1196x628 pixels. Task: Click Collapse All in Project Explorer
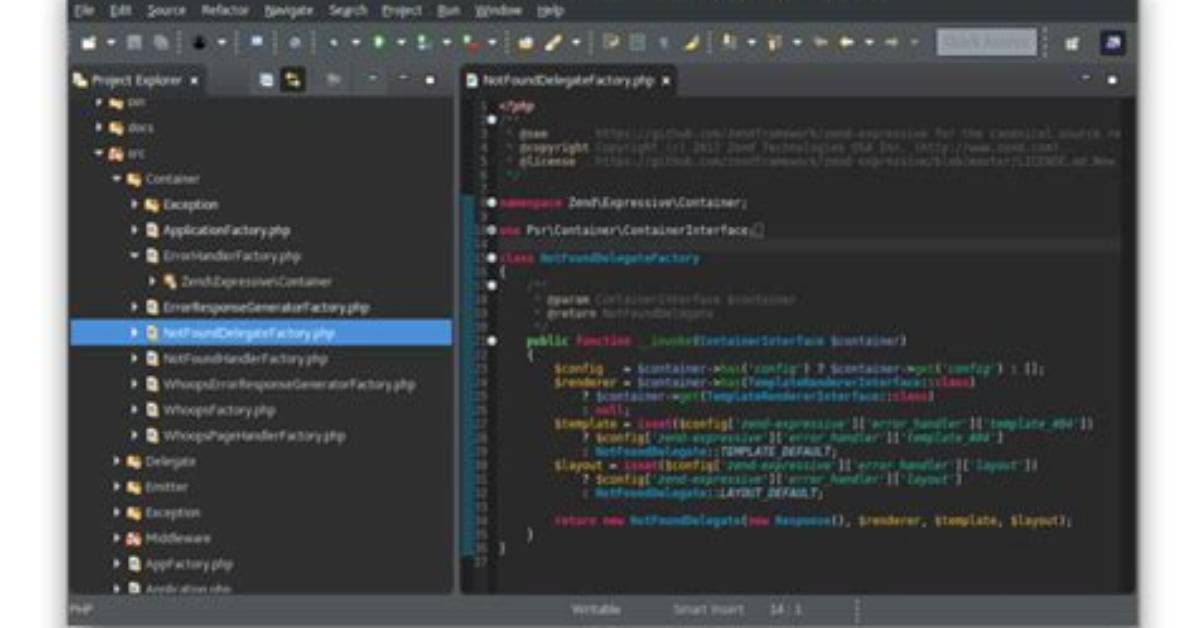pos(265,79)
